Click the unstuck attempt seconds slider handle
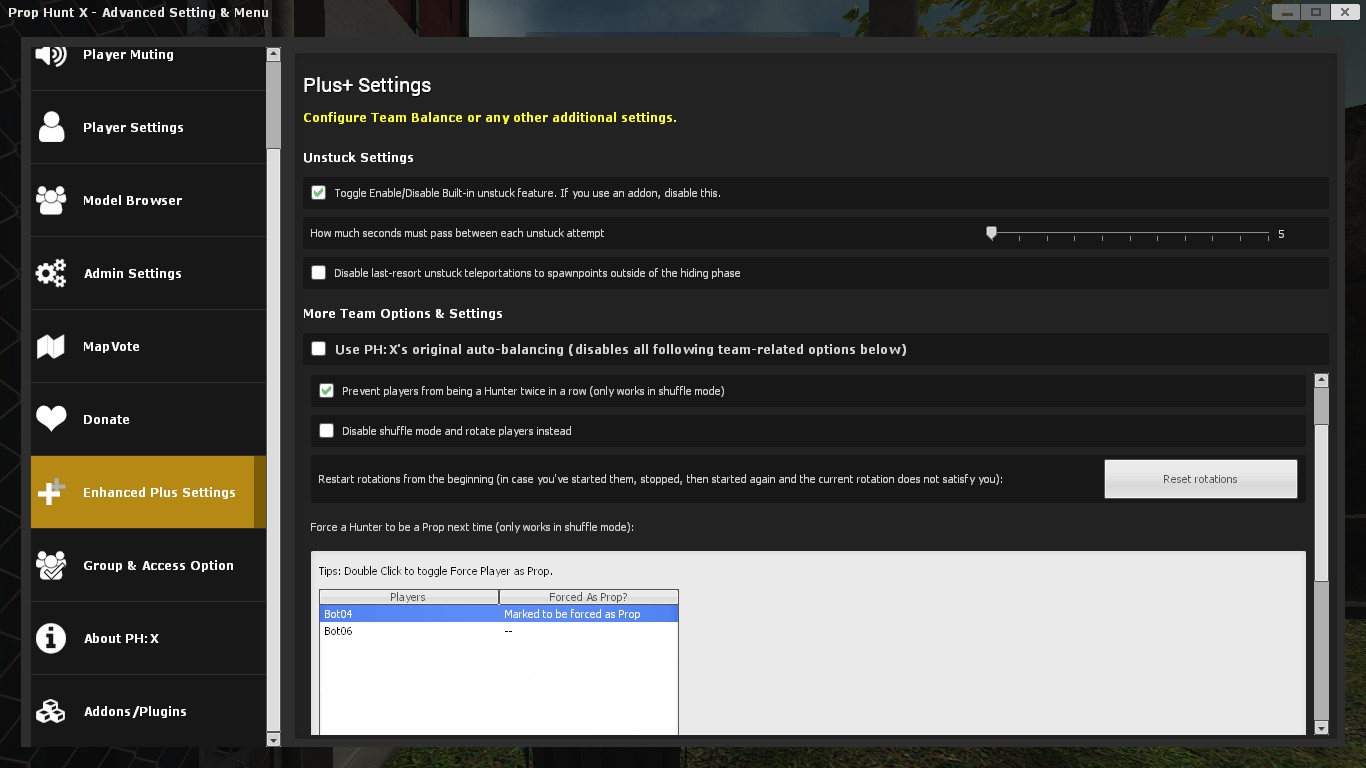This screenshot has height=768, width=1366. pos(991,233)
